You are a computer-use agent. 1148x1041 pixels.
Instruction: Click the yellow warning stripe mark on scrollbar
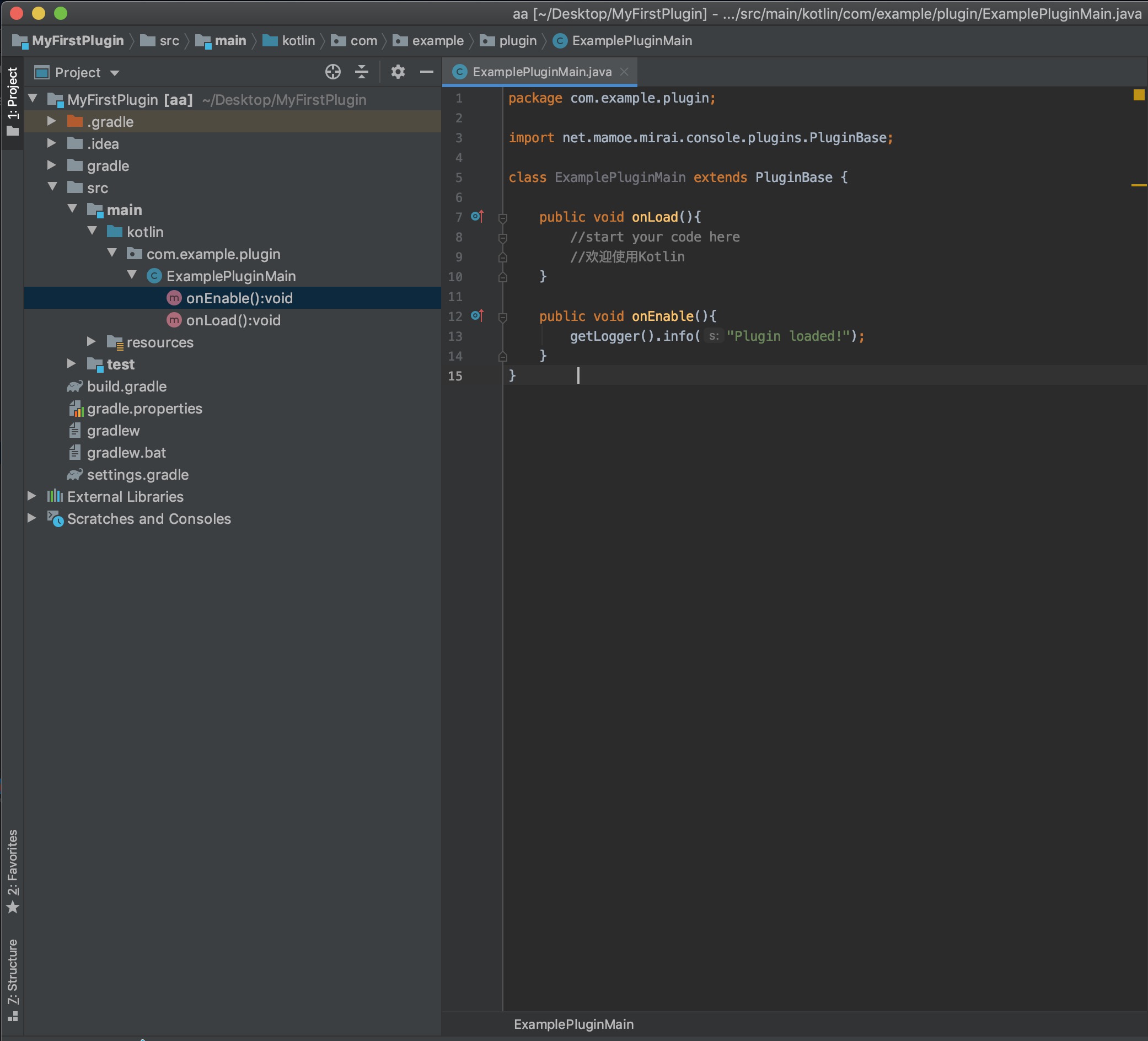coord(1138,185)
